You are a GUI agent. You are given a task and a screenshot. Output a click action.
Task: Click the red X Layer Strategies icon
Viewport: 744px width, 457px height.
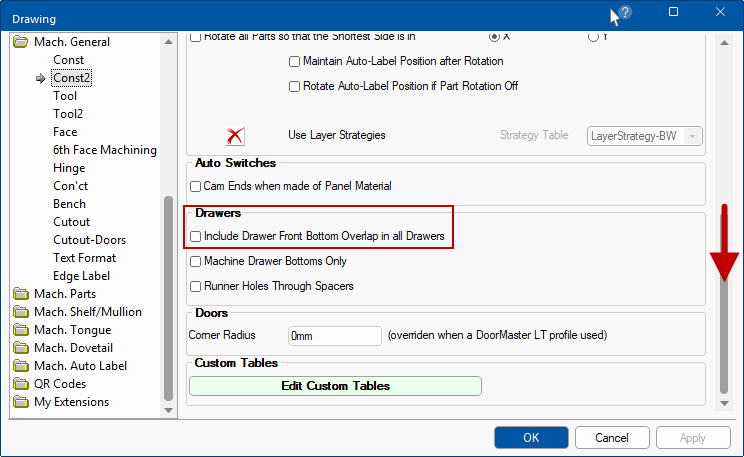(235, 136)
